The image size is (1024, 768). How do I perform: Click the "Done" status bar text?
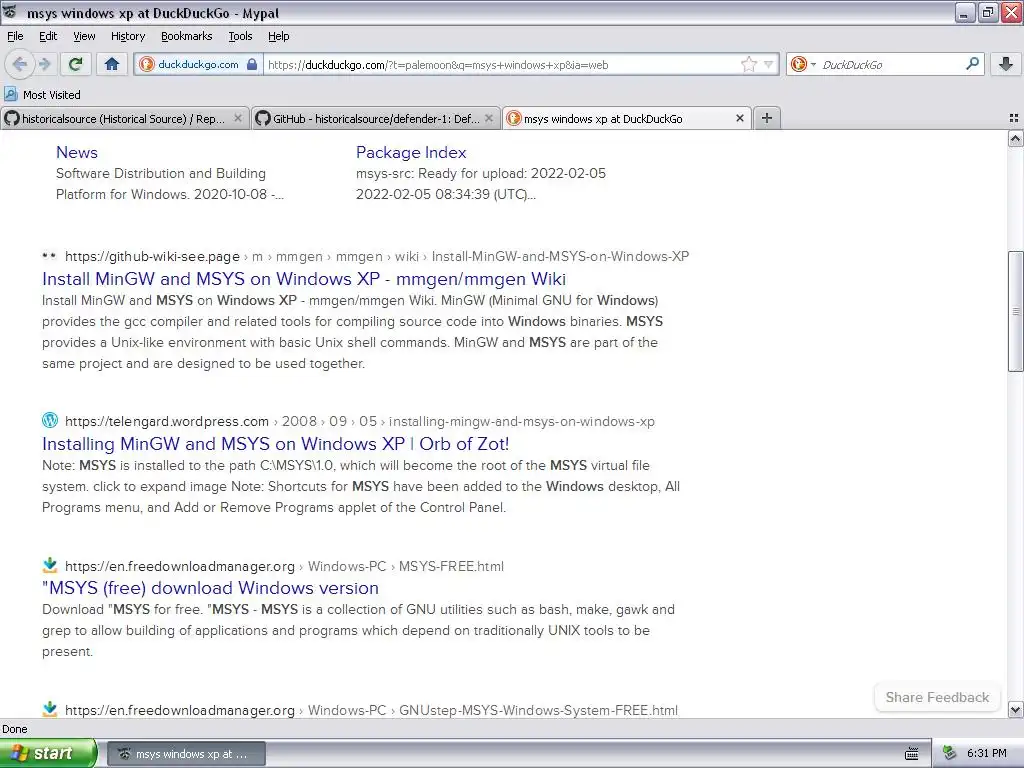point(14,729)
